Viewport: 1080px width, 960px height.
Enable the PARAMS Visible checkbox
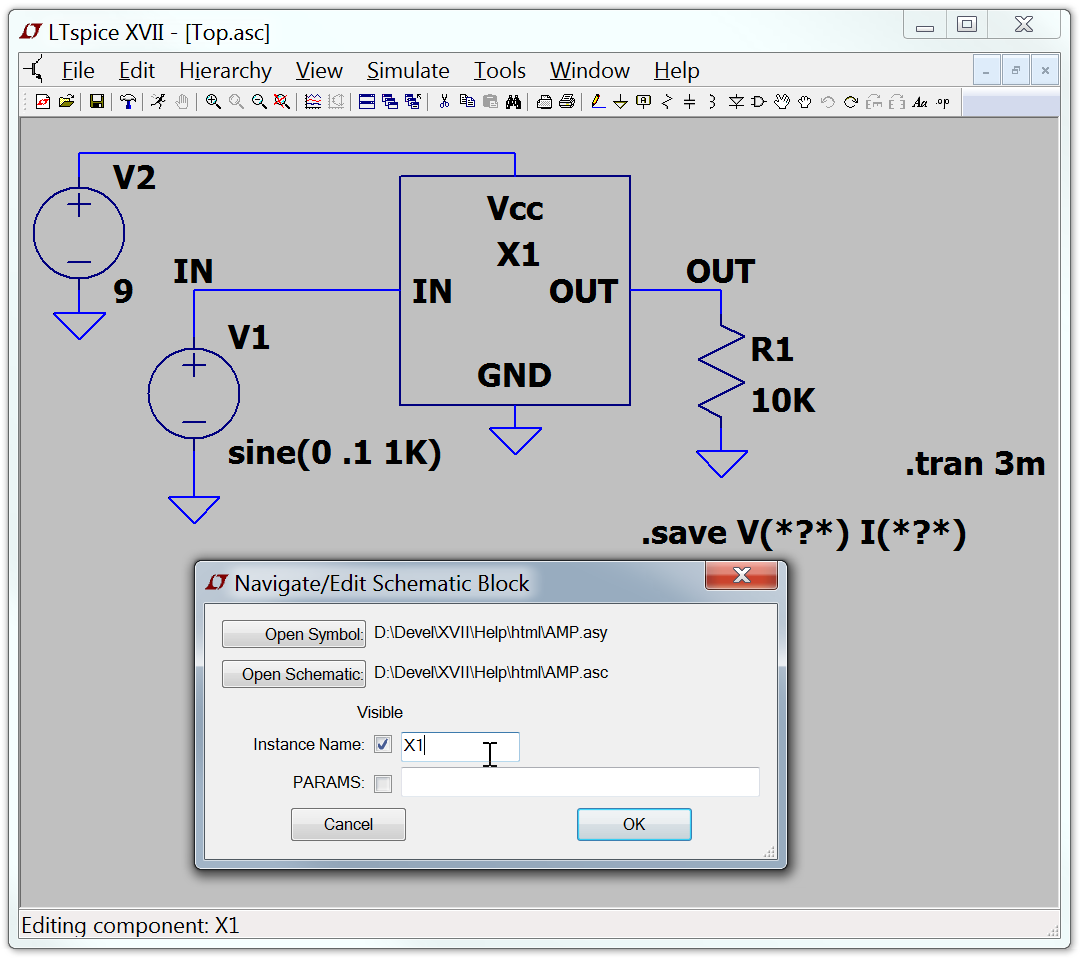click(x=383, y=784)
